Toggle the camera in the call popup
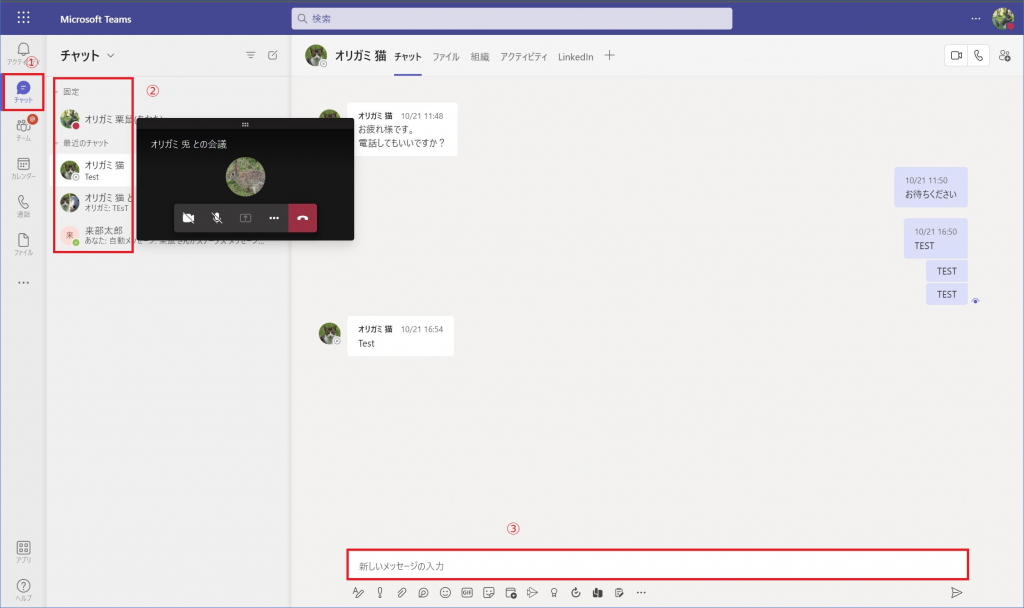The height and width of the screenshot is (608, 1024). 188,218
